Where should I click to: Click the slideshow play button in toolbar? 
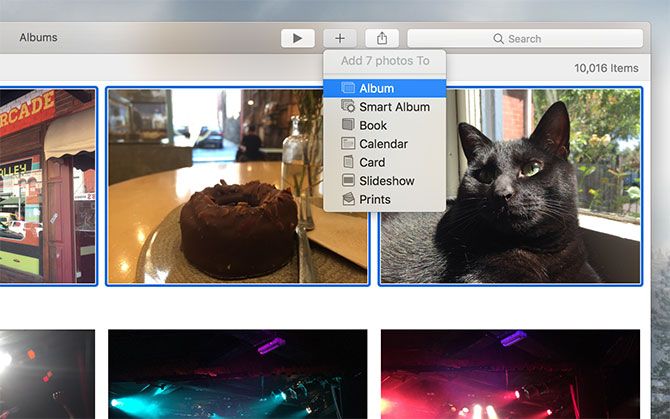coord(297,38)
